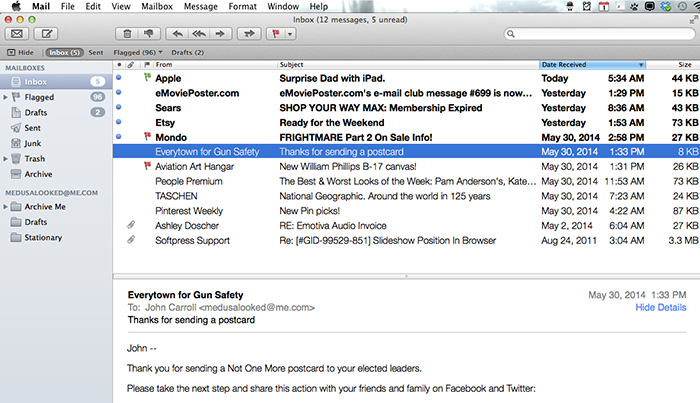The height and width of the screenshot is (403, 700).
Task: Click the red flag on the Mondo message
Action: 147,136
